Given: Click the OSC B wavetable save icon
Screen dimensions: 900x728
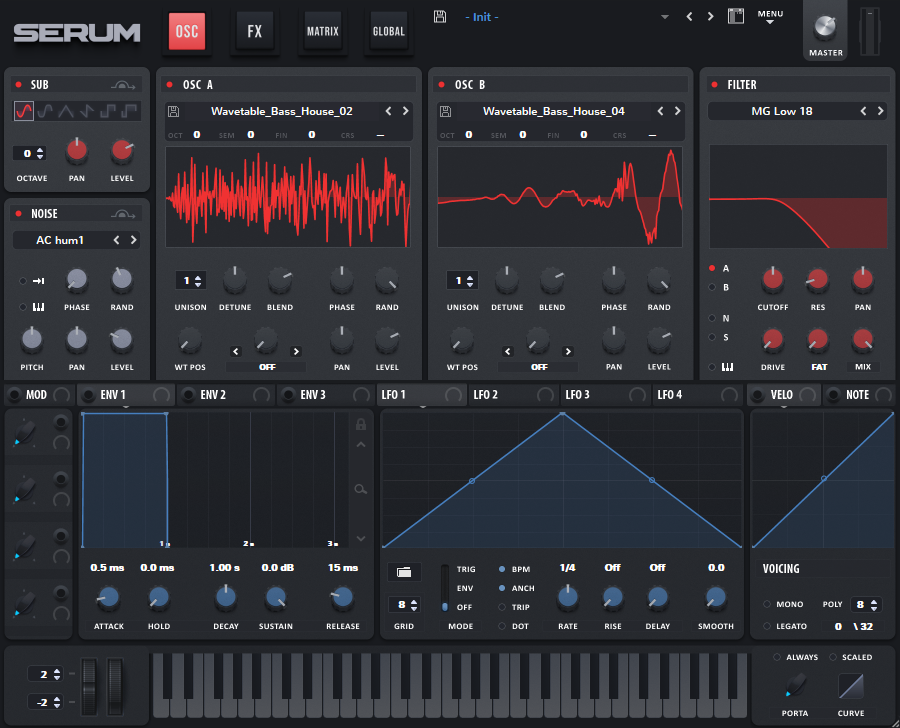Looking at the screenshot, I should pyautogui.click(x=445, y=111).
